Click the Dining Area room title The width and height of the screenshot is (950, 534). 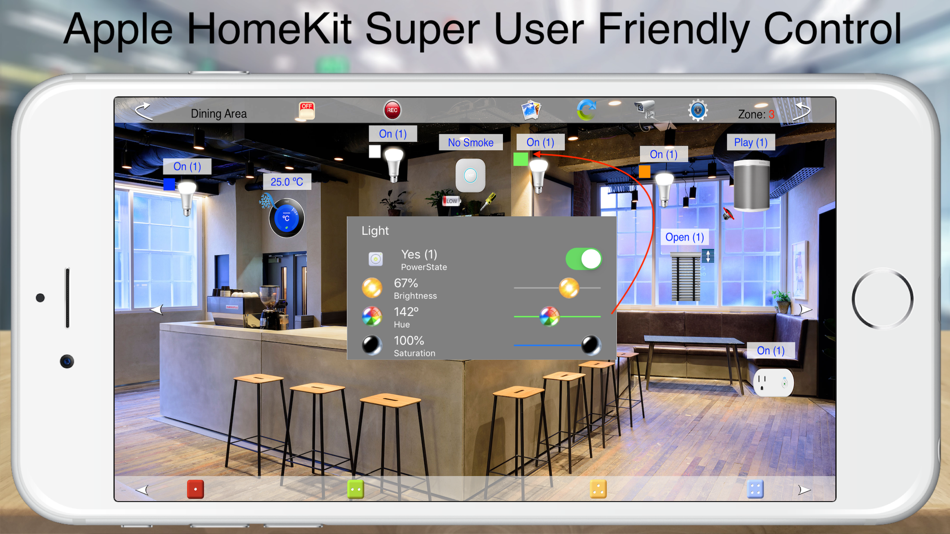point(219,113)
